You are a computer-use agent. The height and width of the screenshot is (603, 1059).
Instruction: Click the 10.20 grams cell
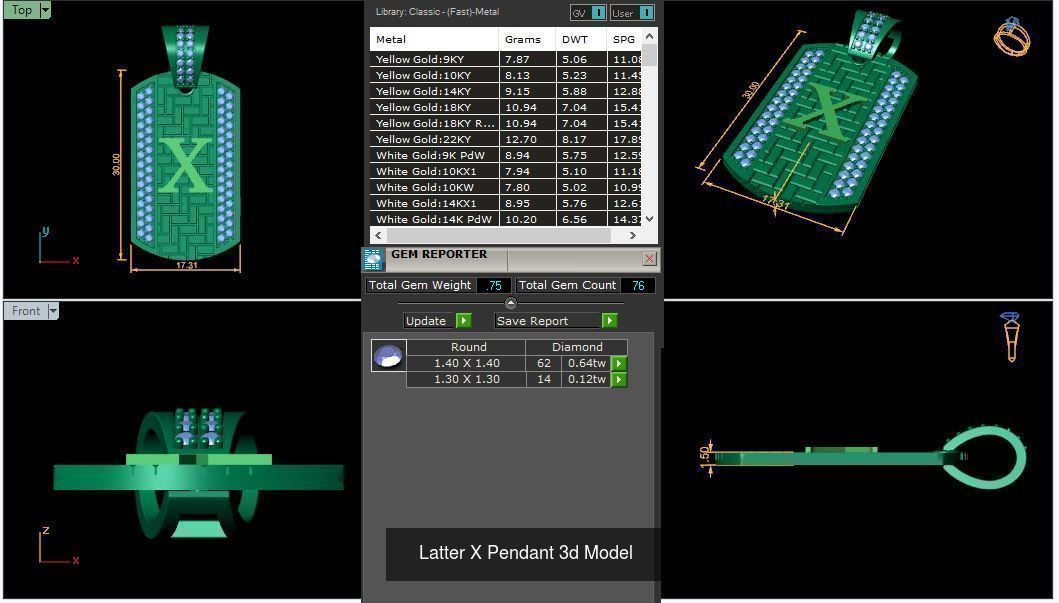pyautogui.click(x=527, y=219)
